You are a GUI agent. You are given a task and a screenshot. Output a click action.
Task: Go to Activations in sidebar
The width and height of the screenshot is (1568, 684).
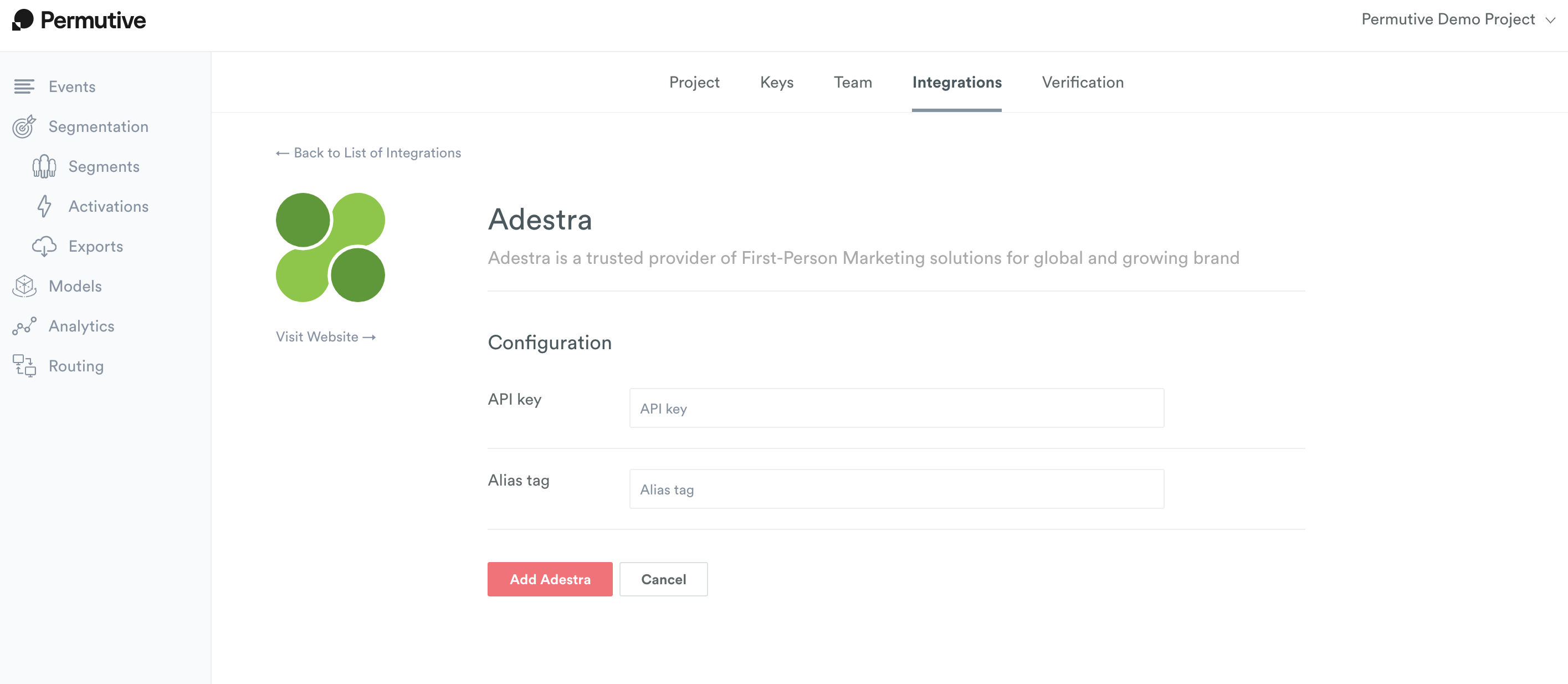tap(109, 206)
